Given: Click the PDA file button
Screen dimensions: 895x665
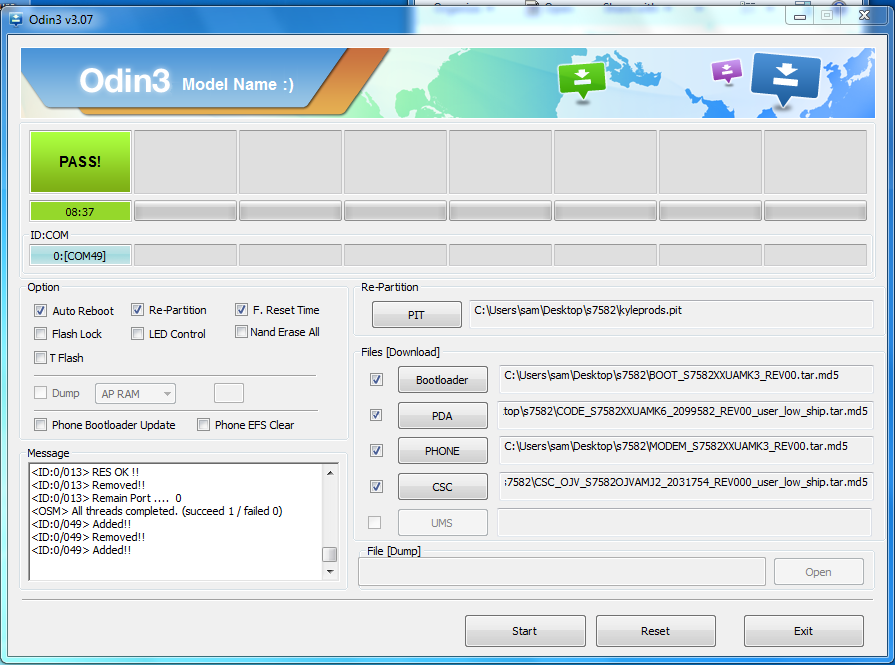Looking at the screenshot, I should 442,416.
